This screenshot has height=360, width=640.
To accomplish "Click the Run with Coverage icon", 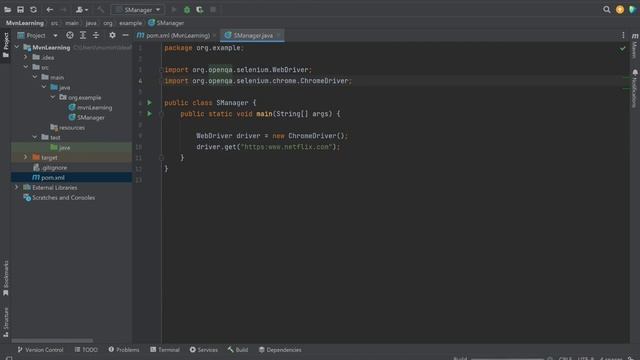I will tap(200, 9).
